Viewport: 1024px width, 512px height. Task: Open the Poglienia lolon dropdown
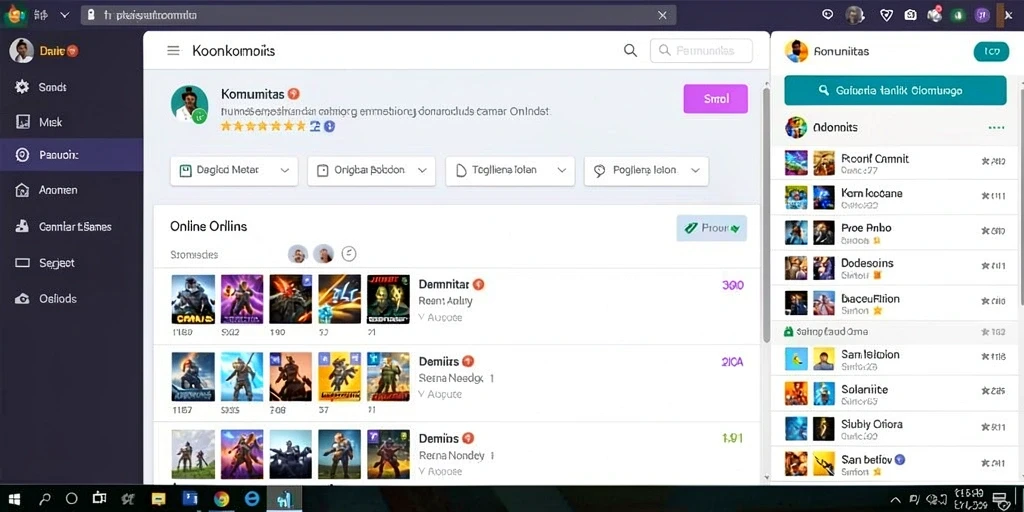click(x=647, y=170)
